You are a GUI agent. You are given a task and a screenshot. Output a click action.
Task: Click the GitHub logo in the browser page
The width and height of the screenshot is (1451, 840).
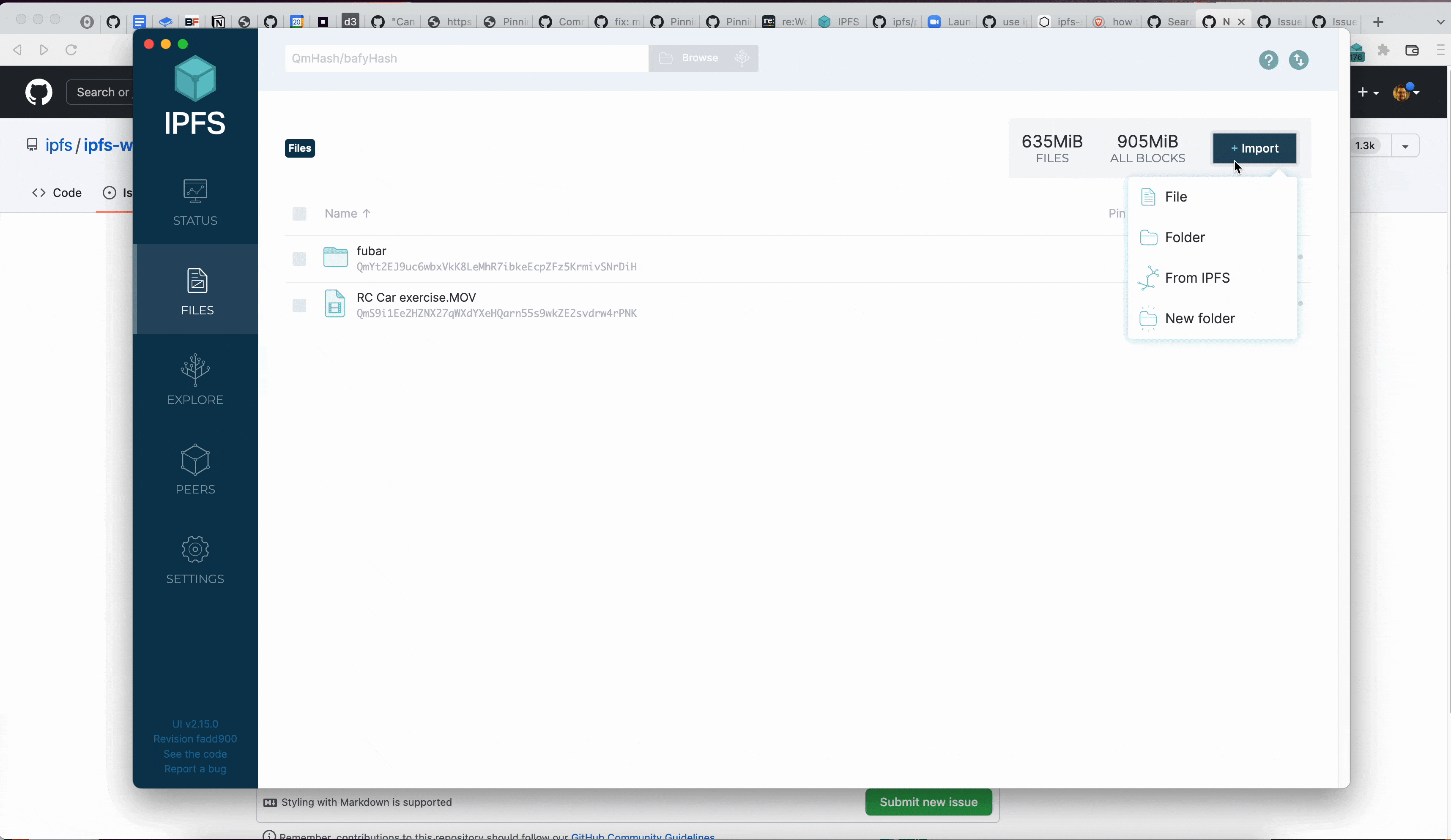coord(38,92)
